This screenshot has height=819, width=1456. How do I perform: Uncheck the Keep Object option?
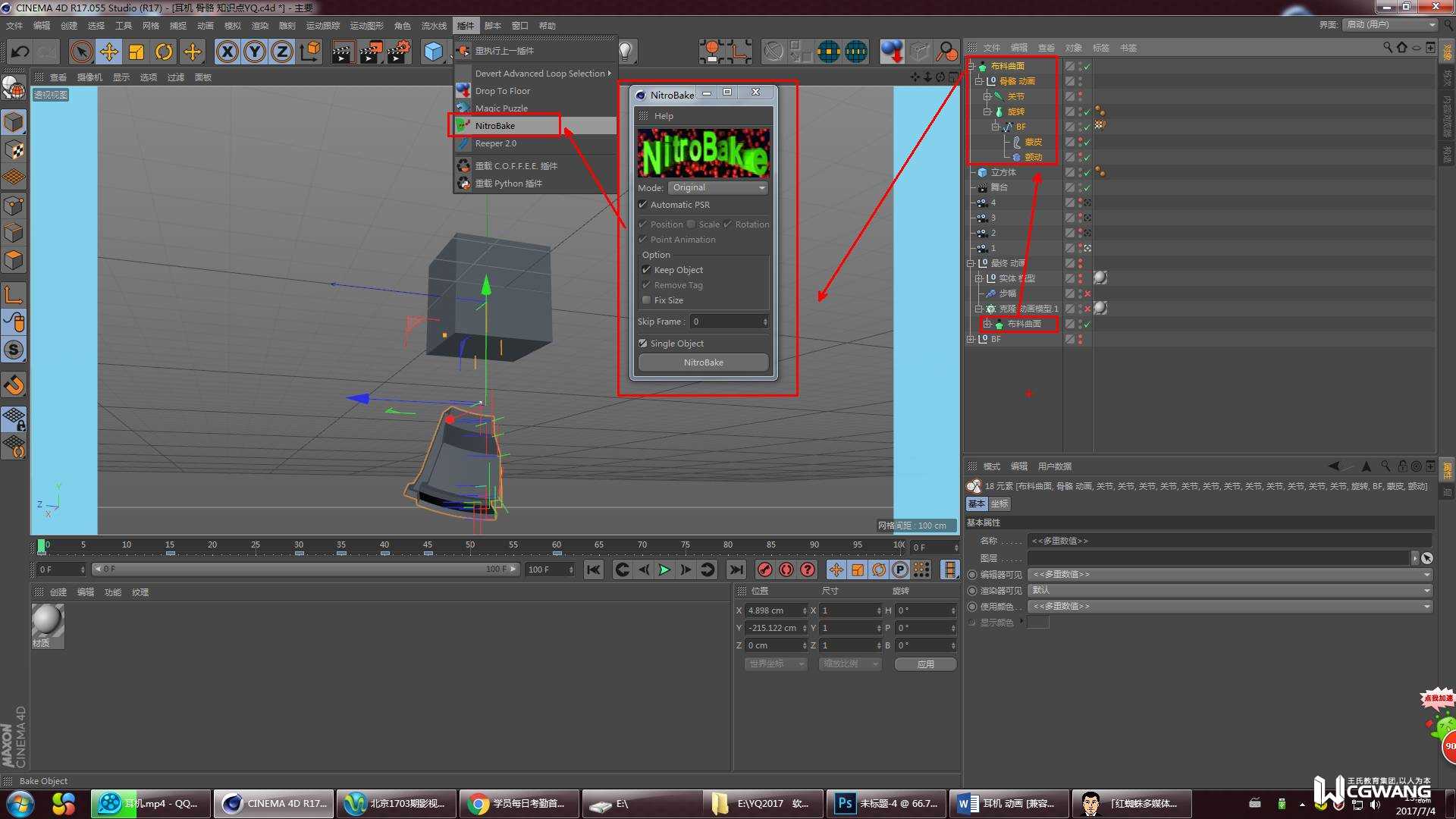(x=647, y=270)
